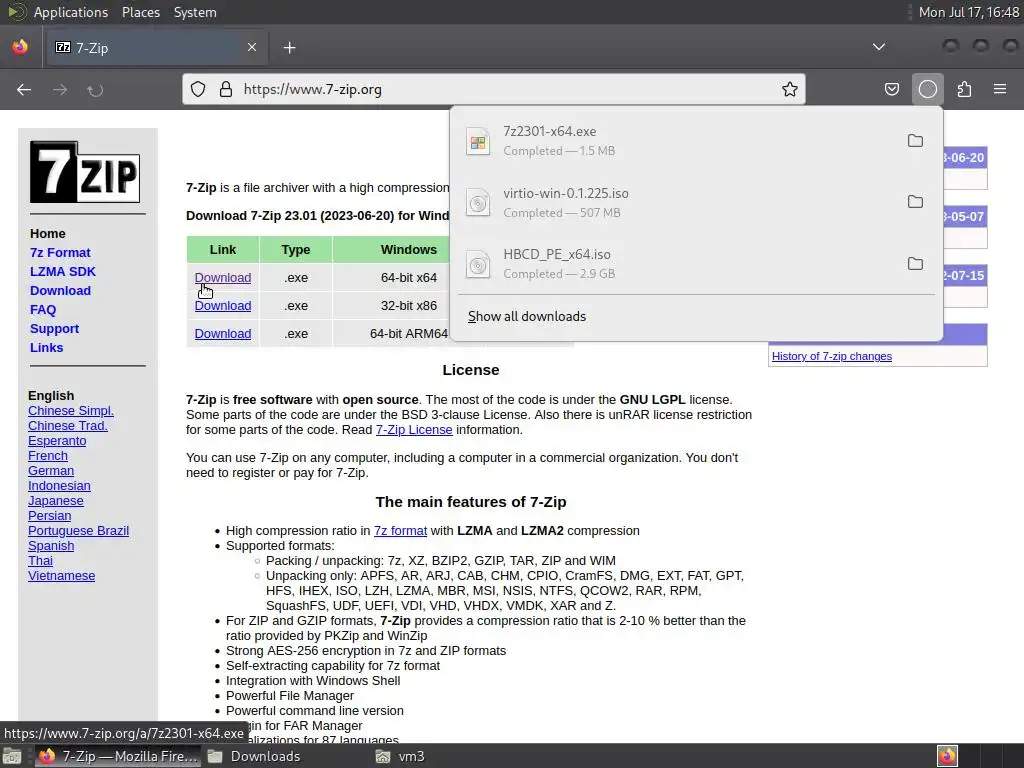The width and height of the screenshot is (1024, 768).
Task: Switch language to Portuguese Brazil
Action: click(x=78, y=531)
